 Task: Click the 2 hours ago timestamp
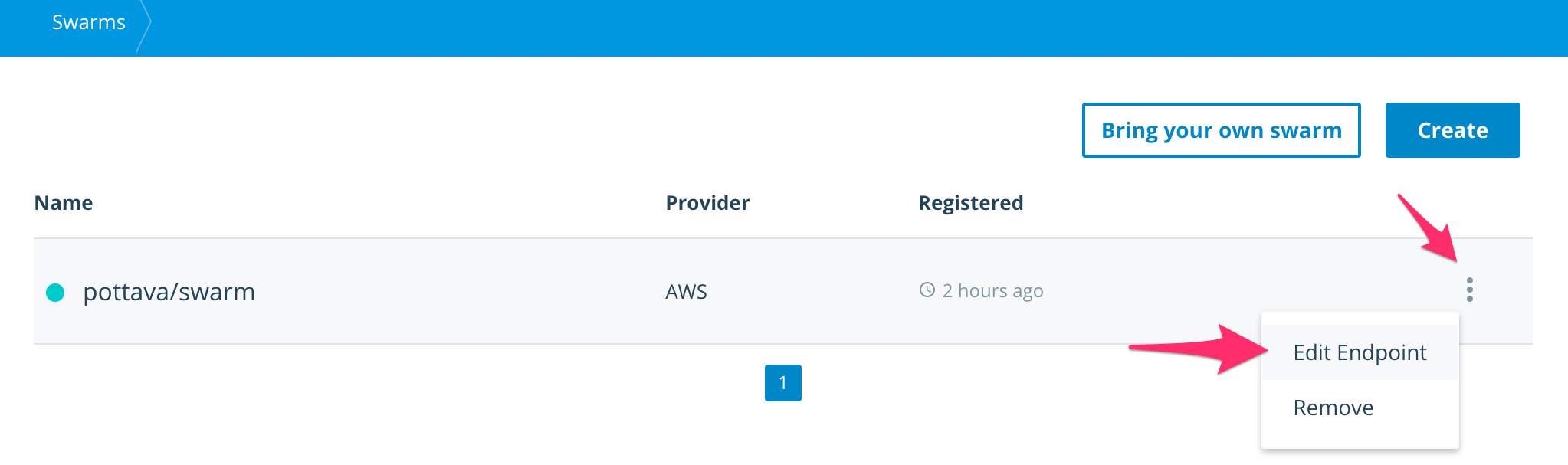(992, 291)
